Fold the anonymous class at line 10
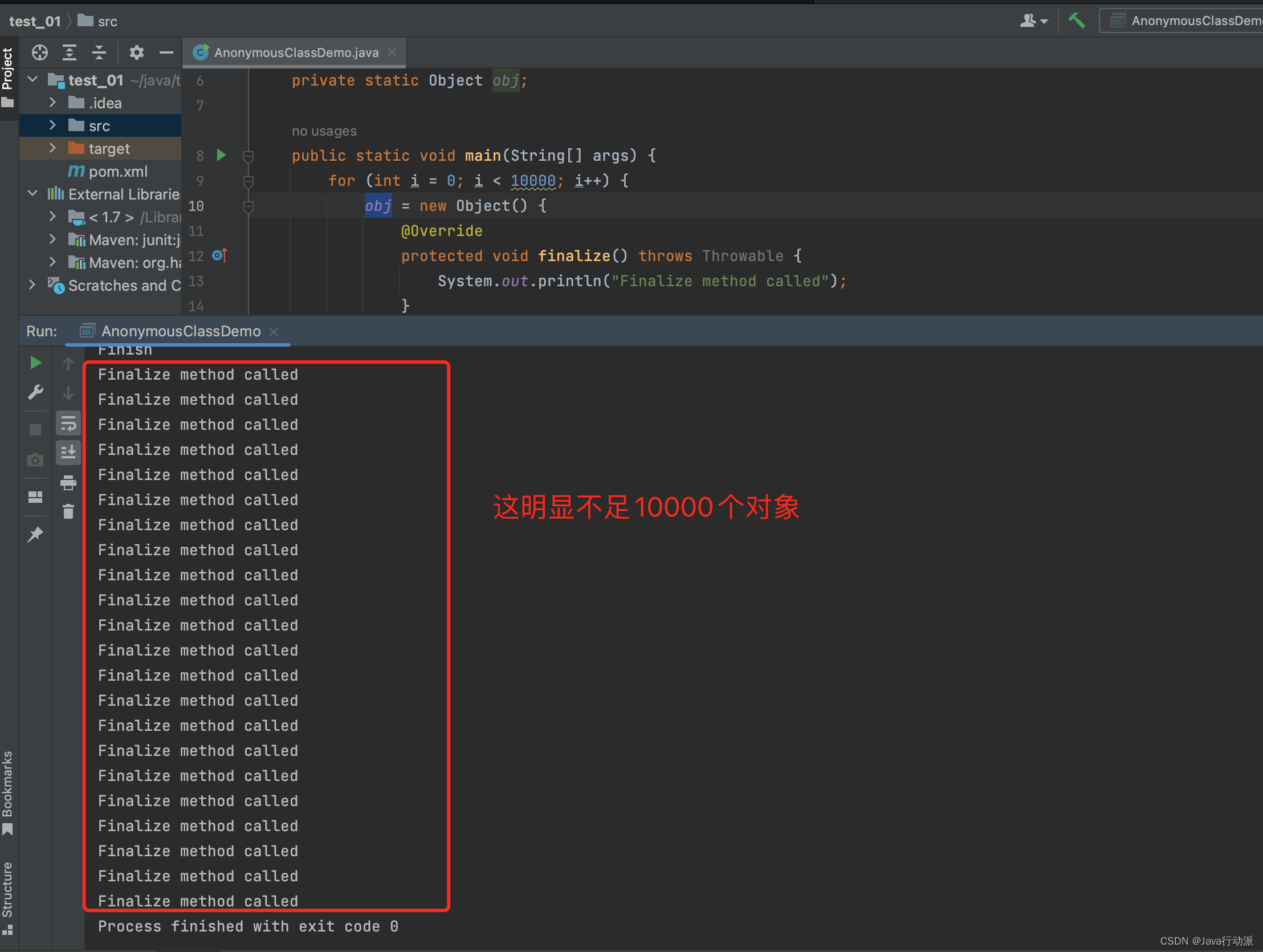Screen dimensions: 1263x952 point(248,206)
